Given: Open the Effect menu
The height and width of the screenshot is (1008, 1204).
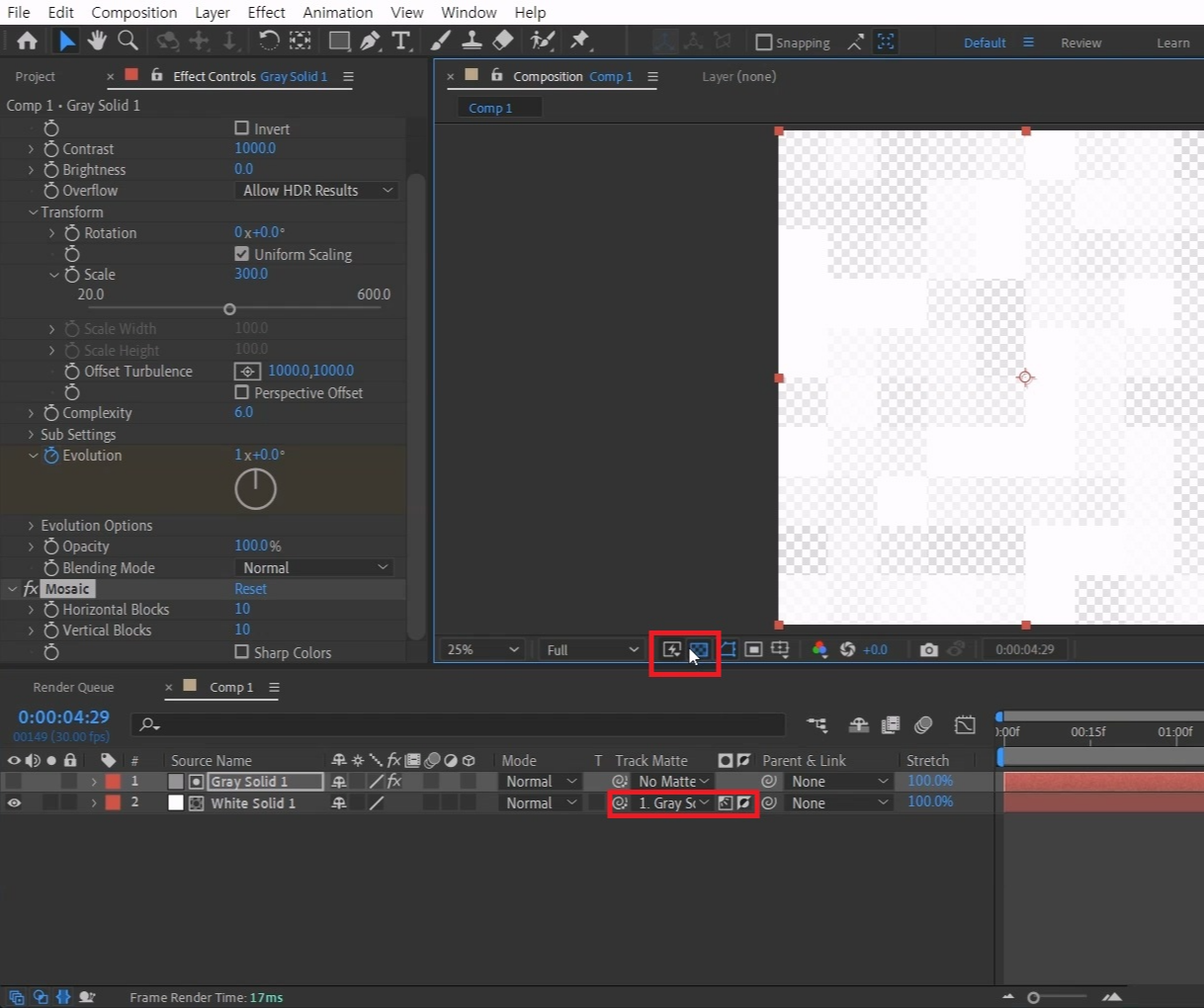Looking at the screenshot, I should tap(266, 12).
